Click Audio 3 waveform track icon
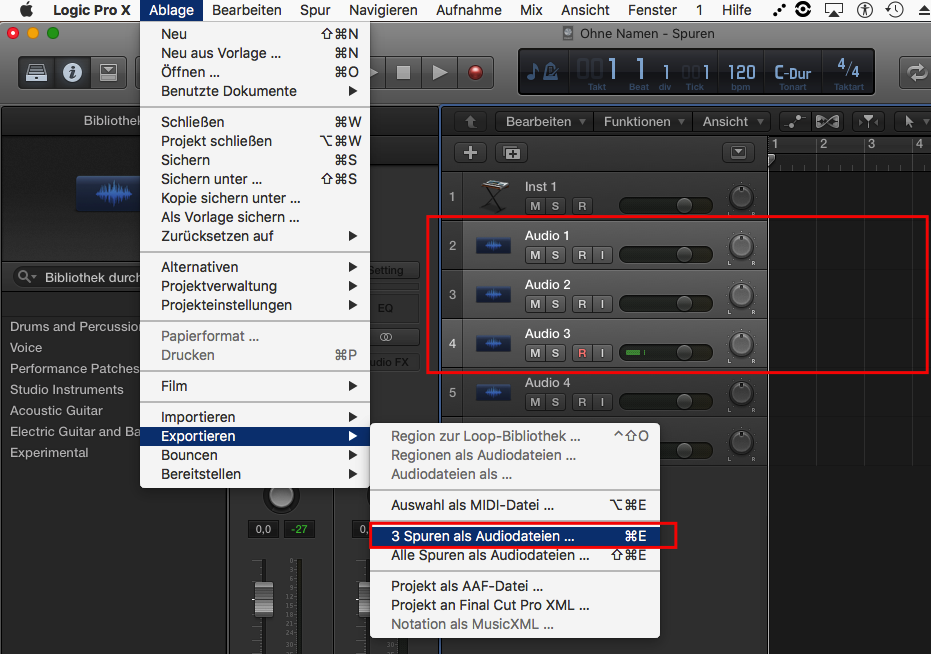The height and width of the screenshot is (654, 931). point(493,343)
